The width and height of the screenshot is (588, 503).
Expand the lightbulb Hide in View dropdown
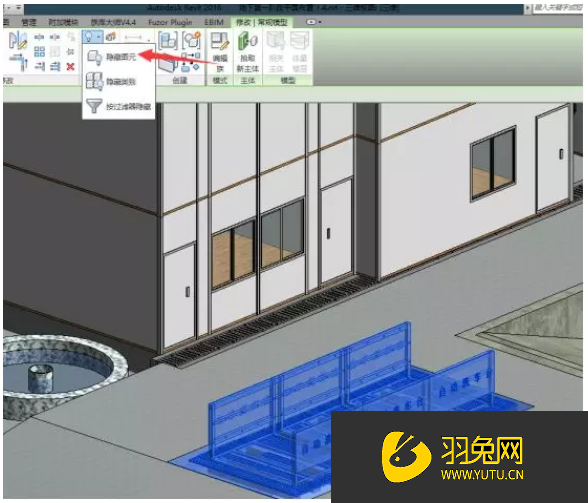click(92, 37)
